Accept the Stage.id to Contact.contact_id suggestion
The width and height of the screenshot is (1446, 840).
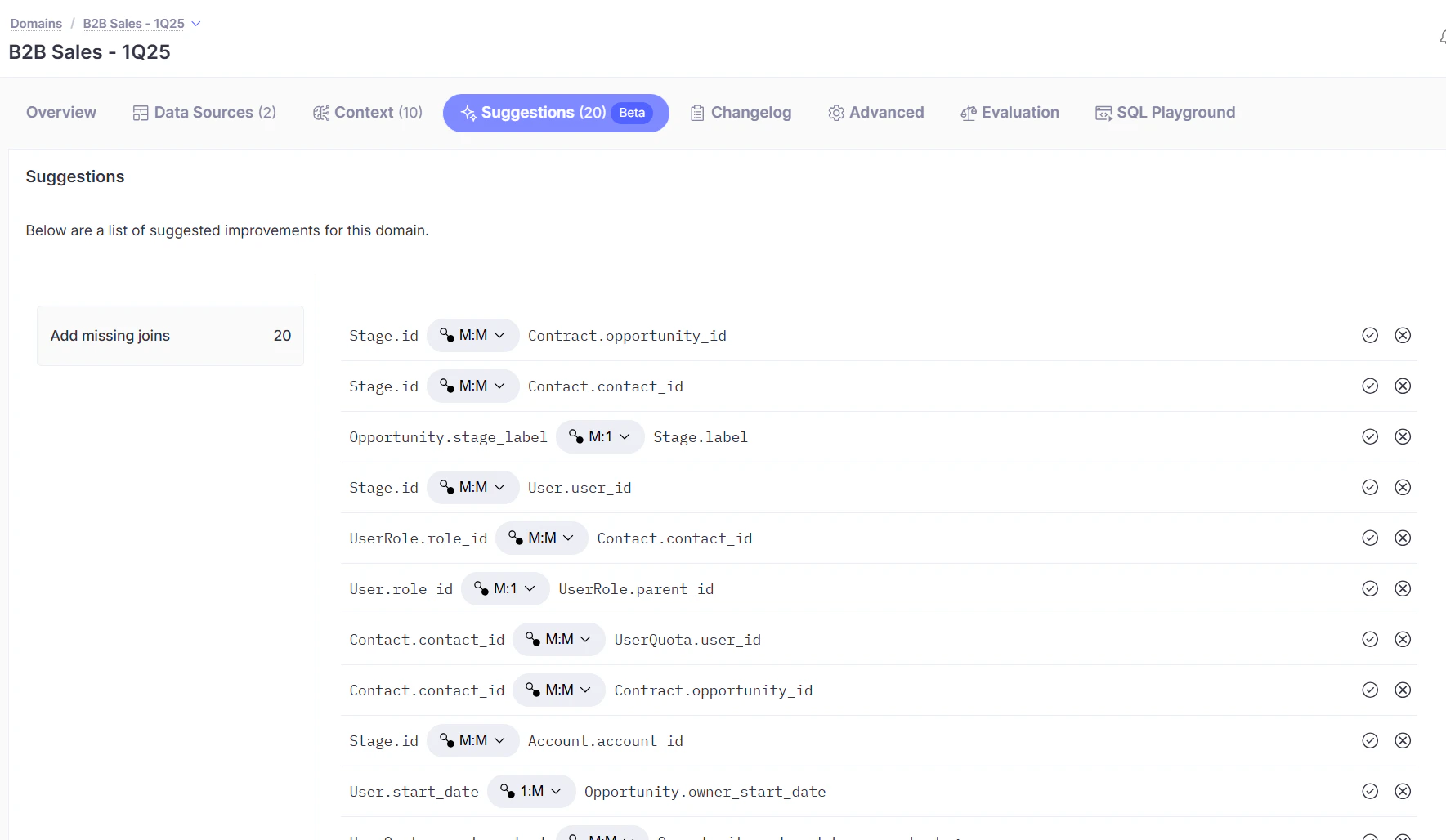(1370, 386)
